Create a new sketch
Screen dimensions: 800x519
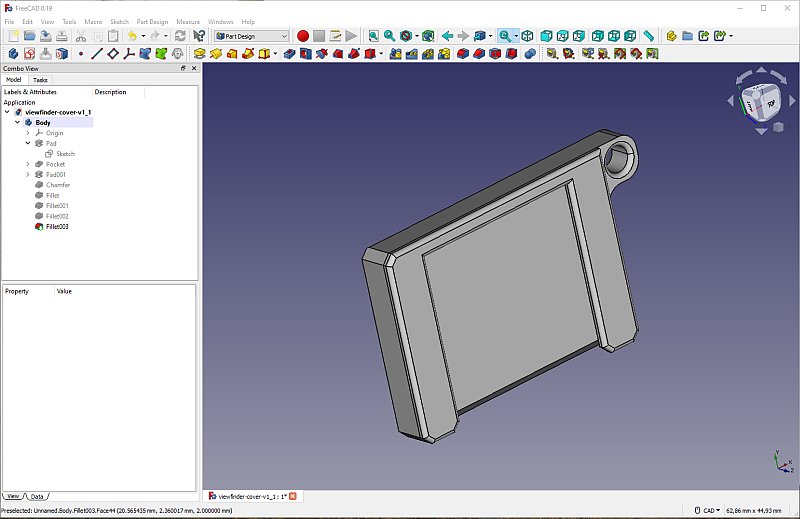click(30, 54)
